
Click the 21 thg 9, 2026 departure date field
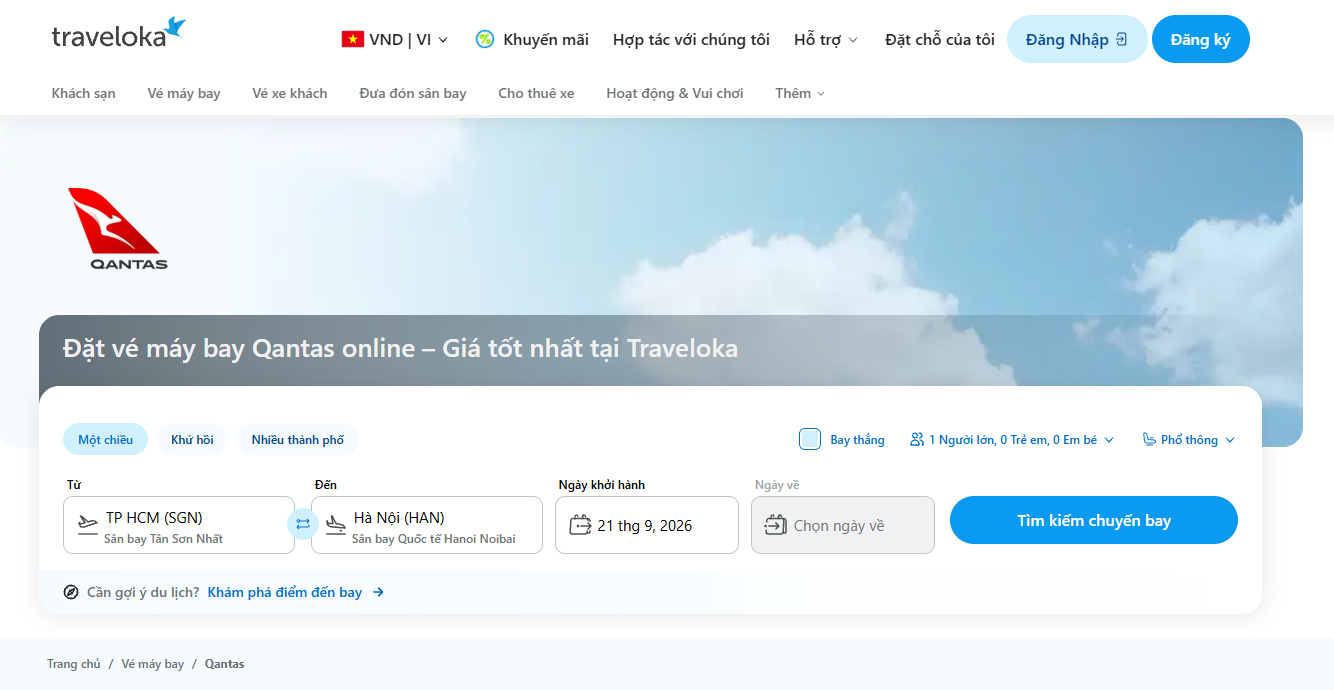(x=647, y=525)
